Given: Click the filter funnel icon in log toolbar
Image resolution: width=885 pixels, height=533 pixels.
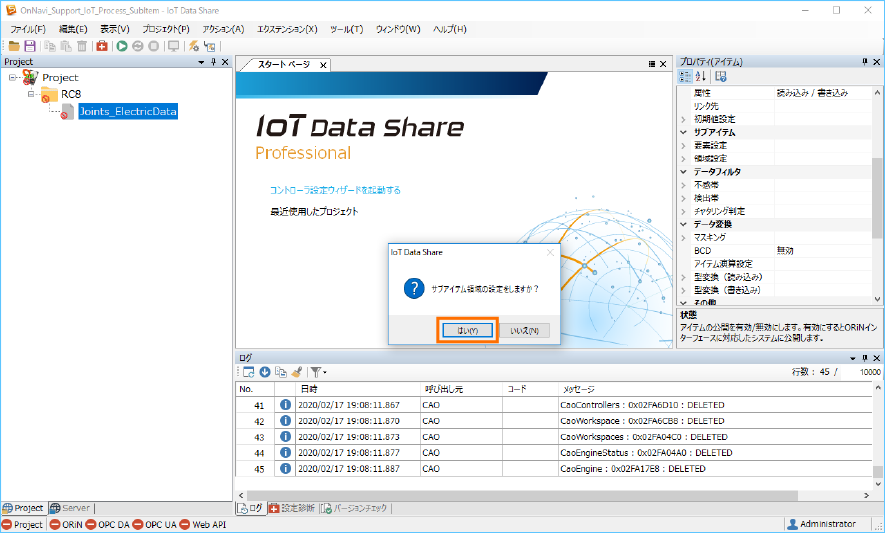Looking at the screenshot, I should [315, 372].
